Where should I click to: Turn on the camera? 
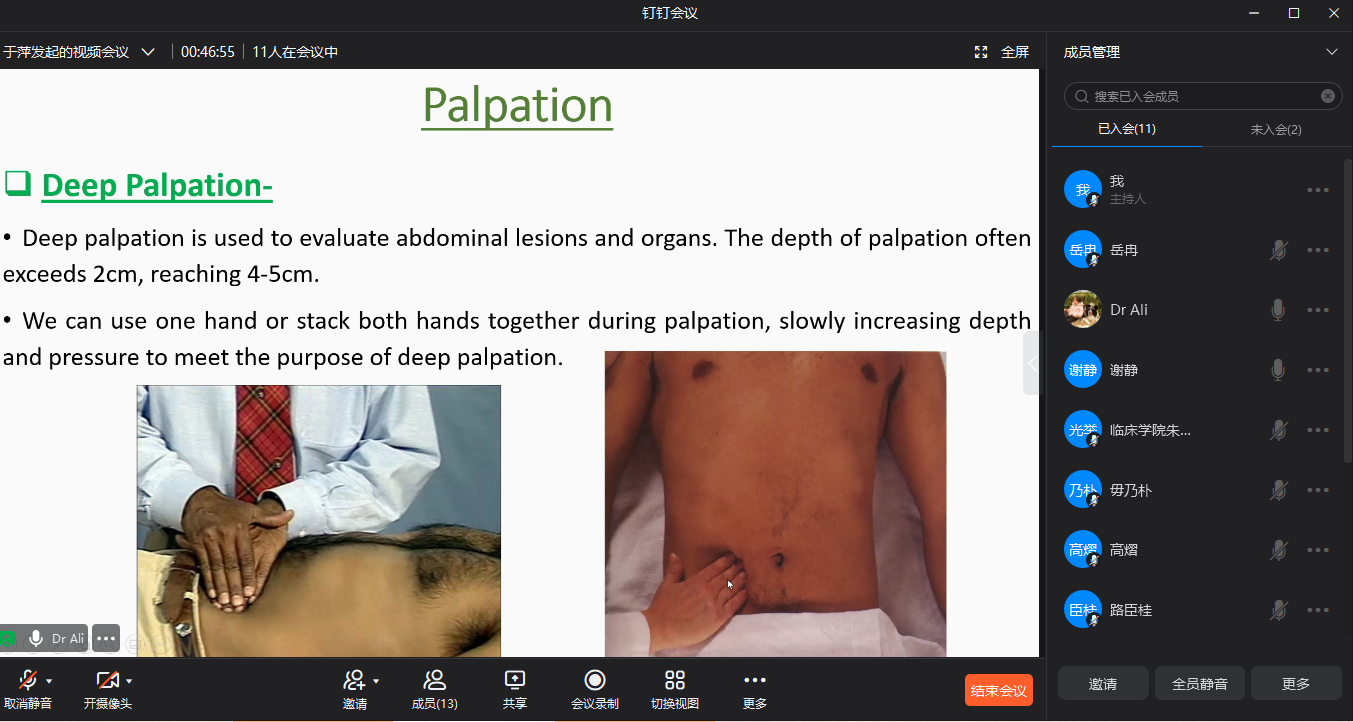pyautogui.click(x=106, y=681)
